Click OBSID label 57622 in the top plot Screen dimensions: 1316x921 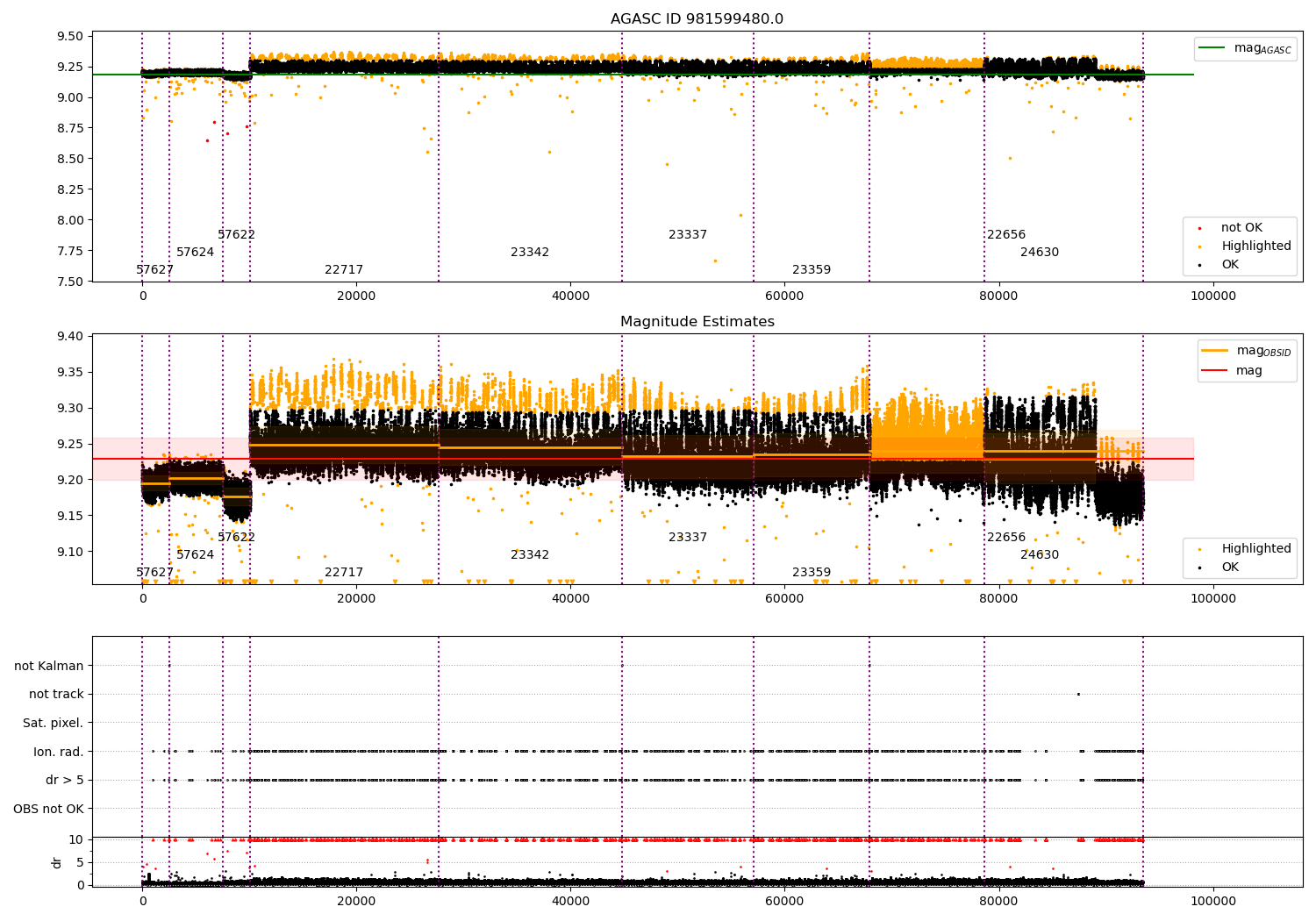[237, 235]
